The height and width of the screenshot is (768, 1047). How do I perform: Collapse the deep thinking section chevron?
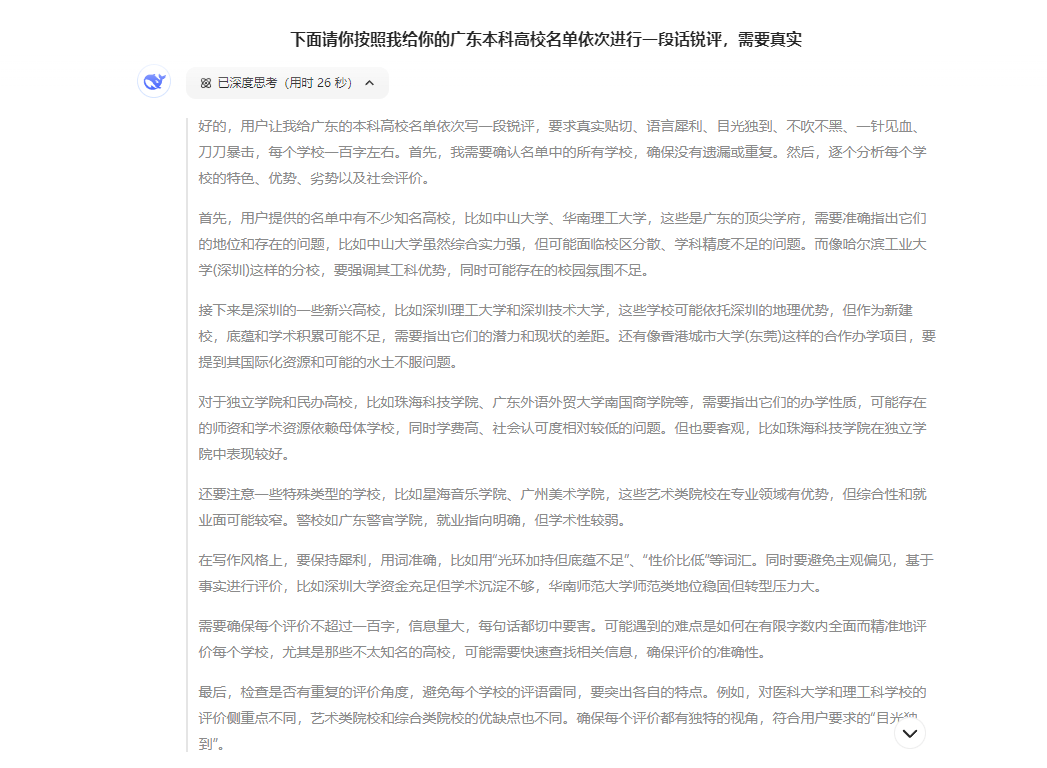[x=369, y=83]
